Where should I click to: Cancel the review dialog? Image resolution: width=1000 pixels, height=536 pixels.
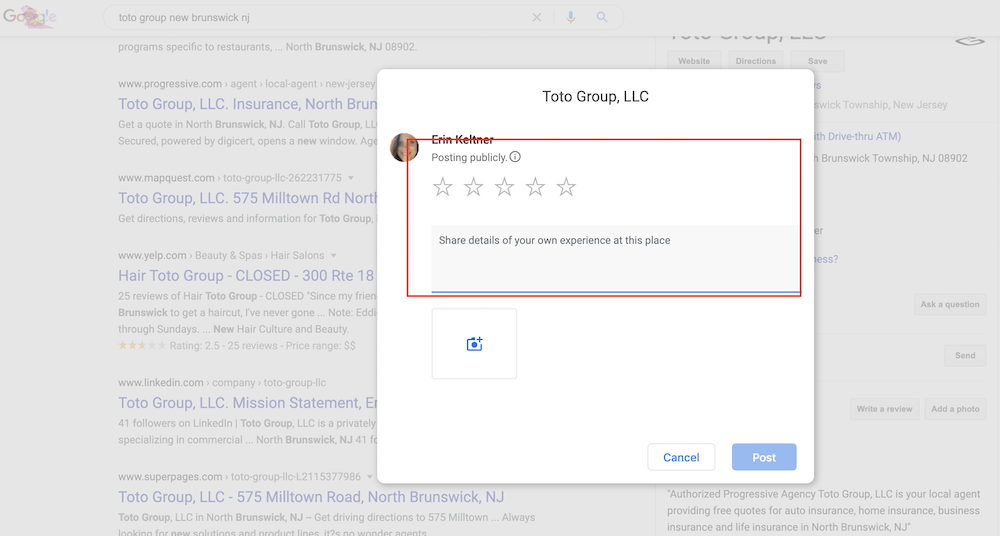point(681,458)
